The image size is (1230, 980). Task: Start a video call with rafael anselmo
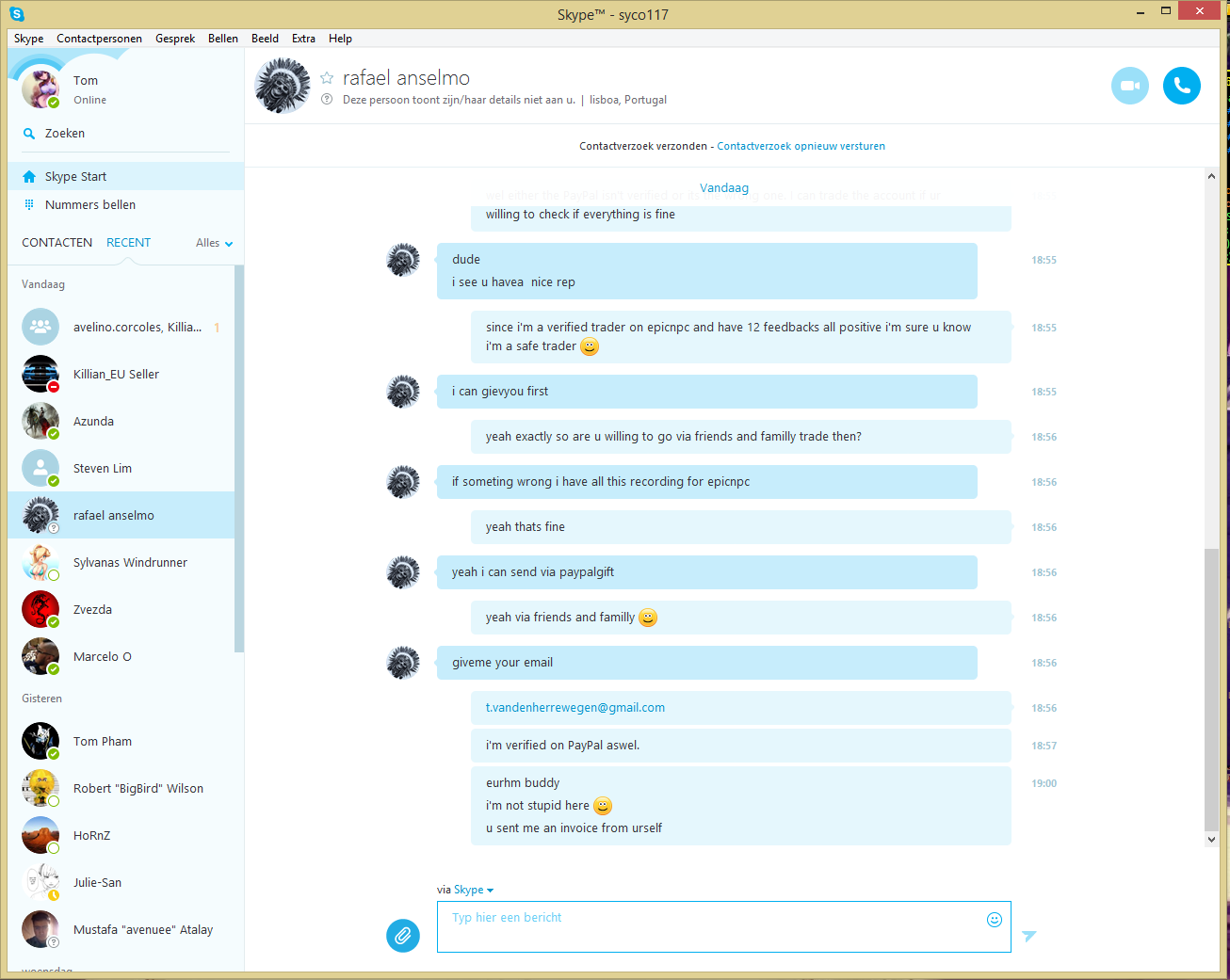[x=1129, y=86]
